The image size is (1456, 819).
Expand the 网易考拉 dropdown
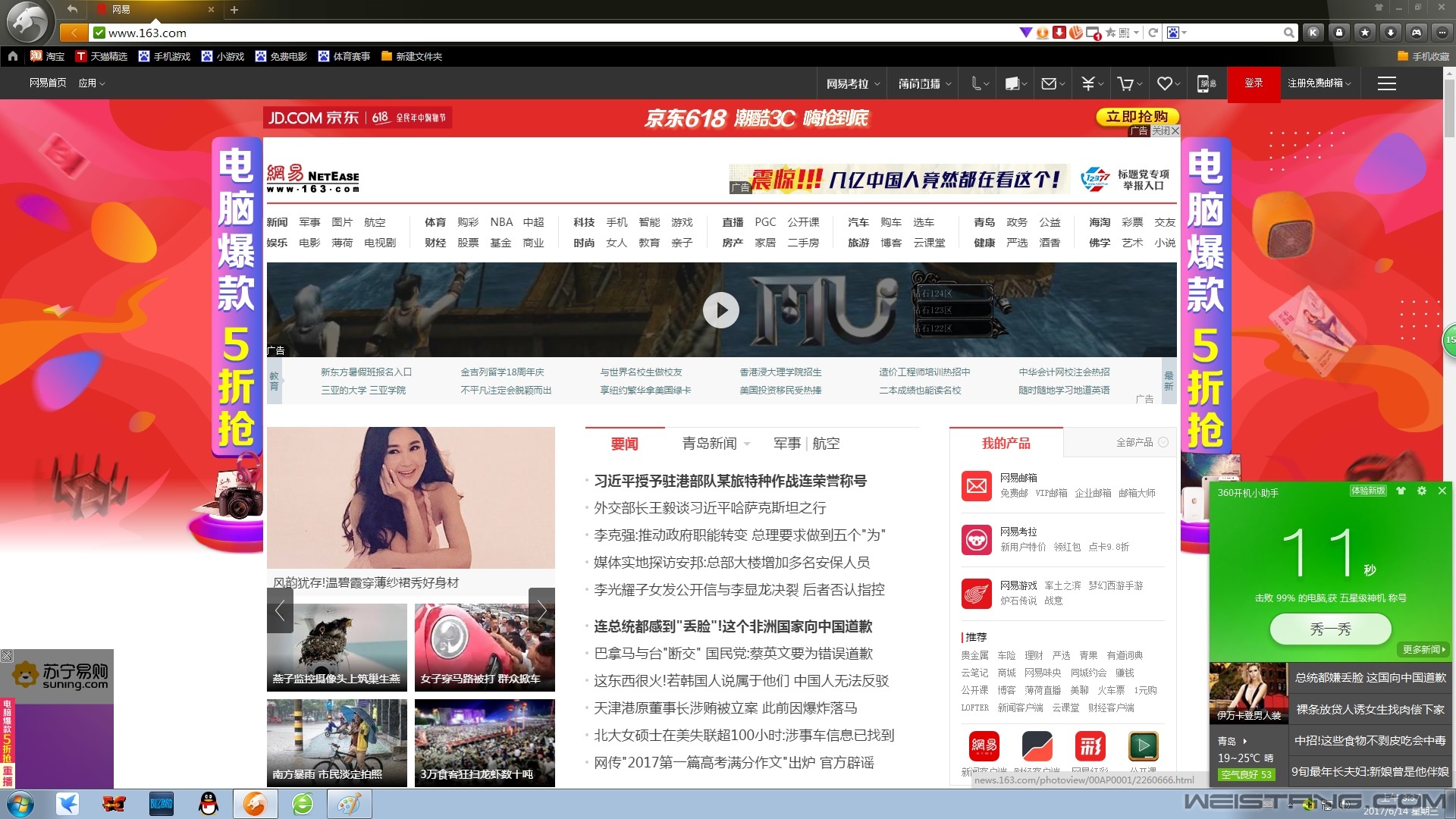[853, 83]
